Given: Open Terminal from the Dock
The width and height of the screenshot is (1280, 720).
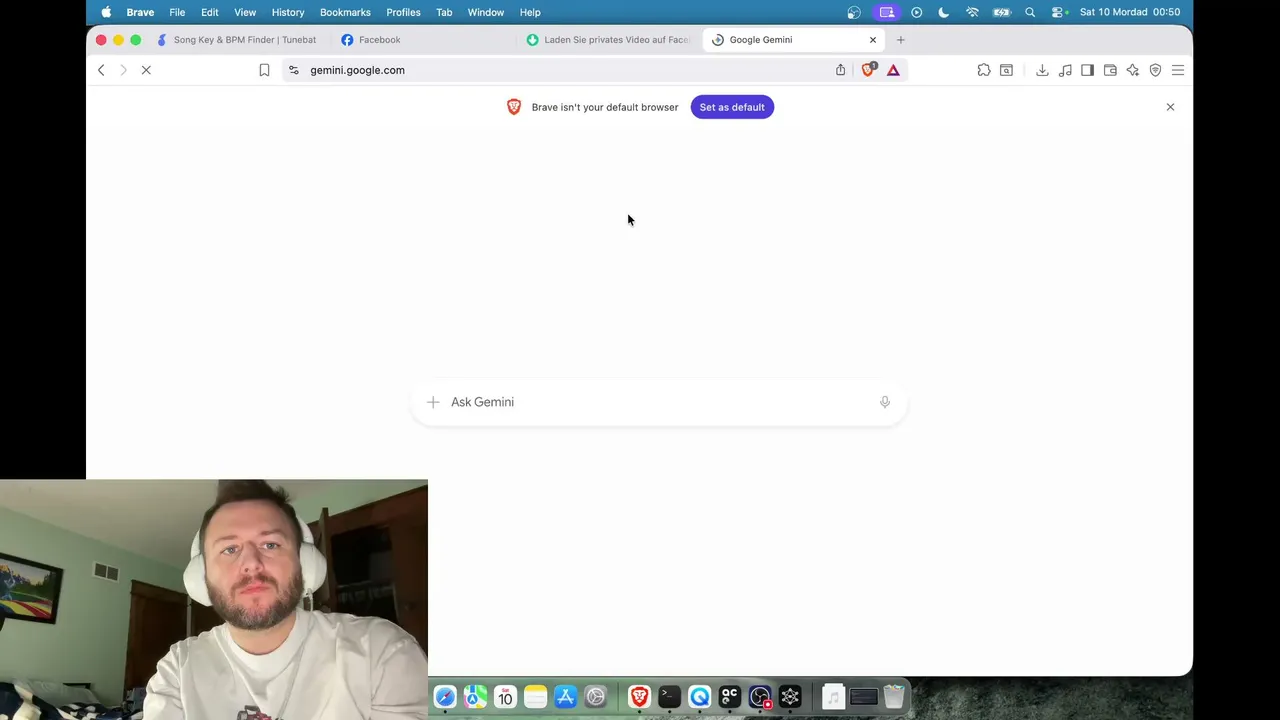Looking at the screenshot, I should tap(669, 697).
